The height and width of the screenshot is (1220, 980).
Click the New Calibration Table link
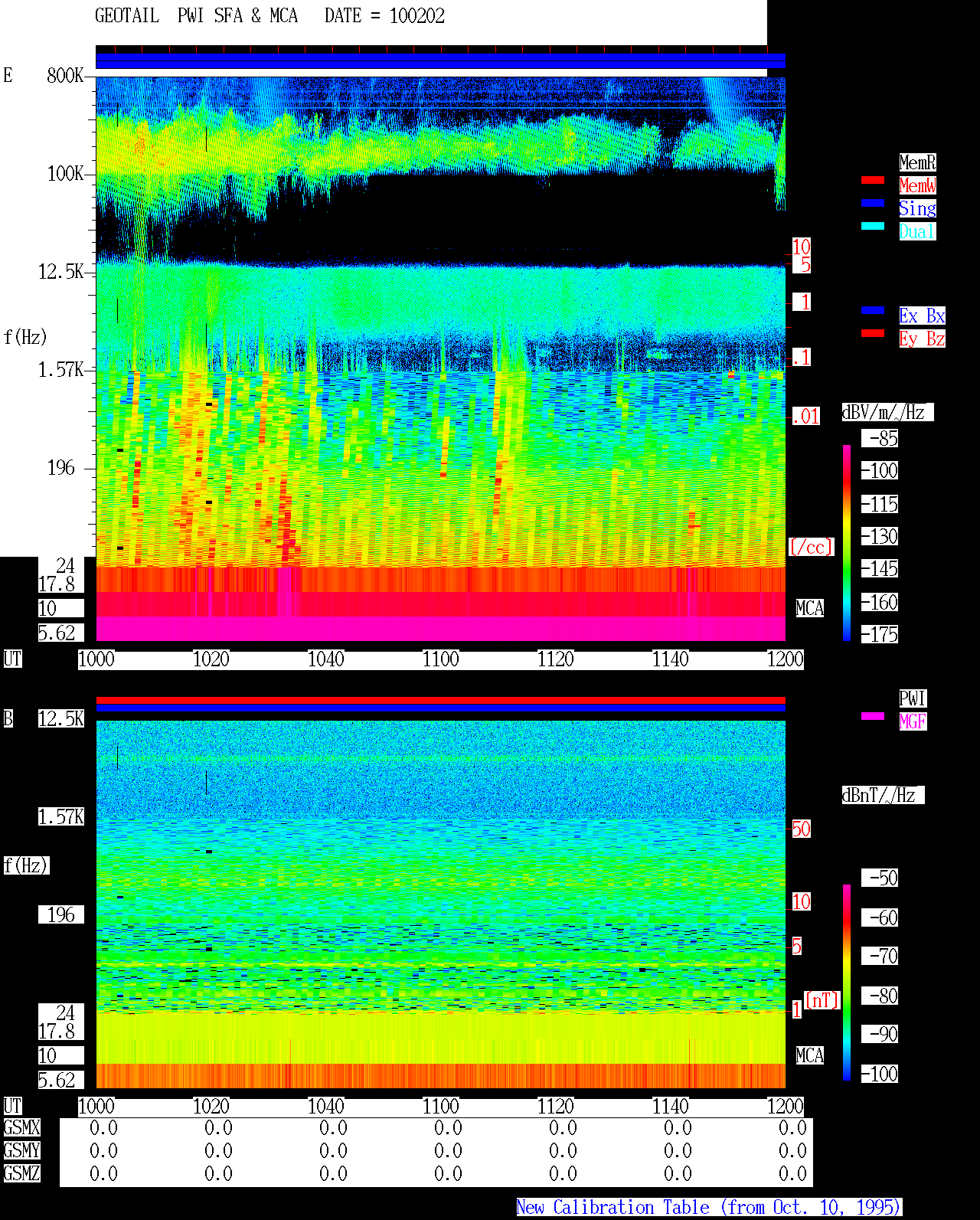tap(709, 1208)
